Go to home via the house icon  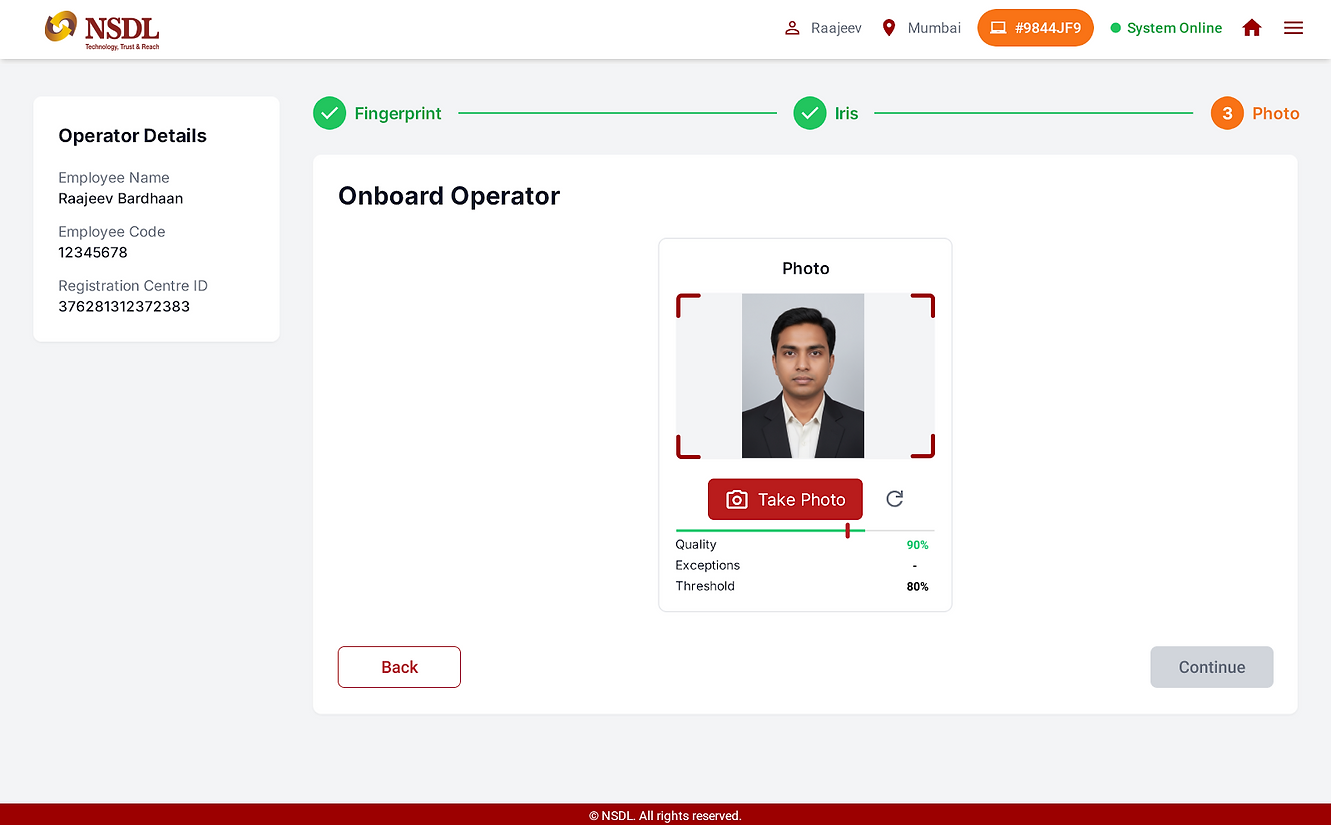click(x=1252, y=28)
